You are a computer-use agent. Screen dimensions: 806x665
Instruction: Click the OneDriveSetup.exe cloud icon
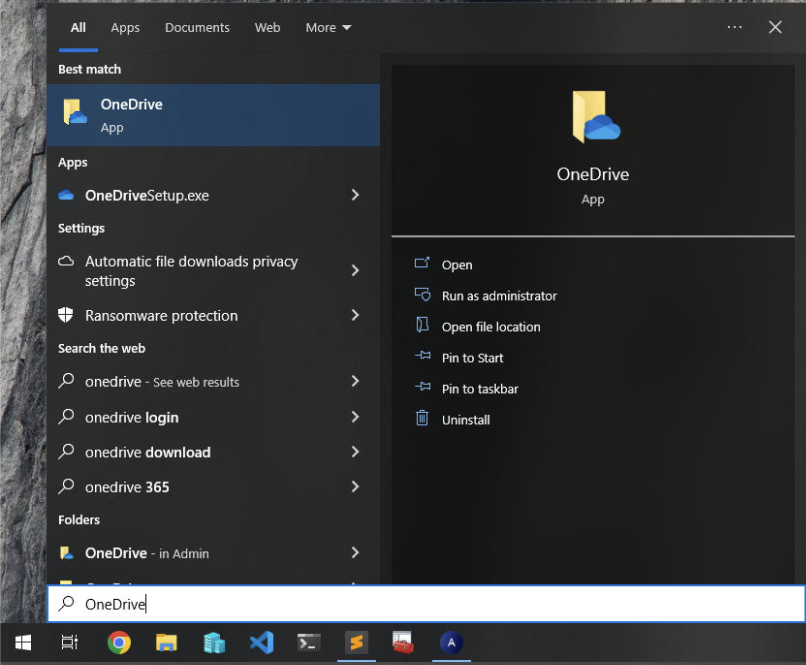[66, 195]
